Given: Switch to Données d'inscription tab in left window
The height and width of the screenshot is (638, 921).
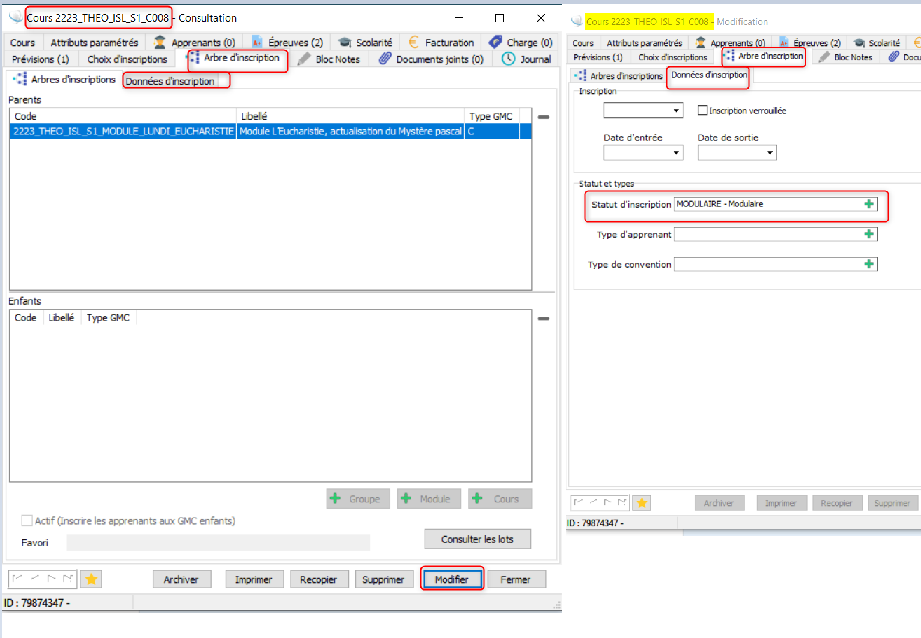Looking at the screenshot, I should (x=169, y=81).
